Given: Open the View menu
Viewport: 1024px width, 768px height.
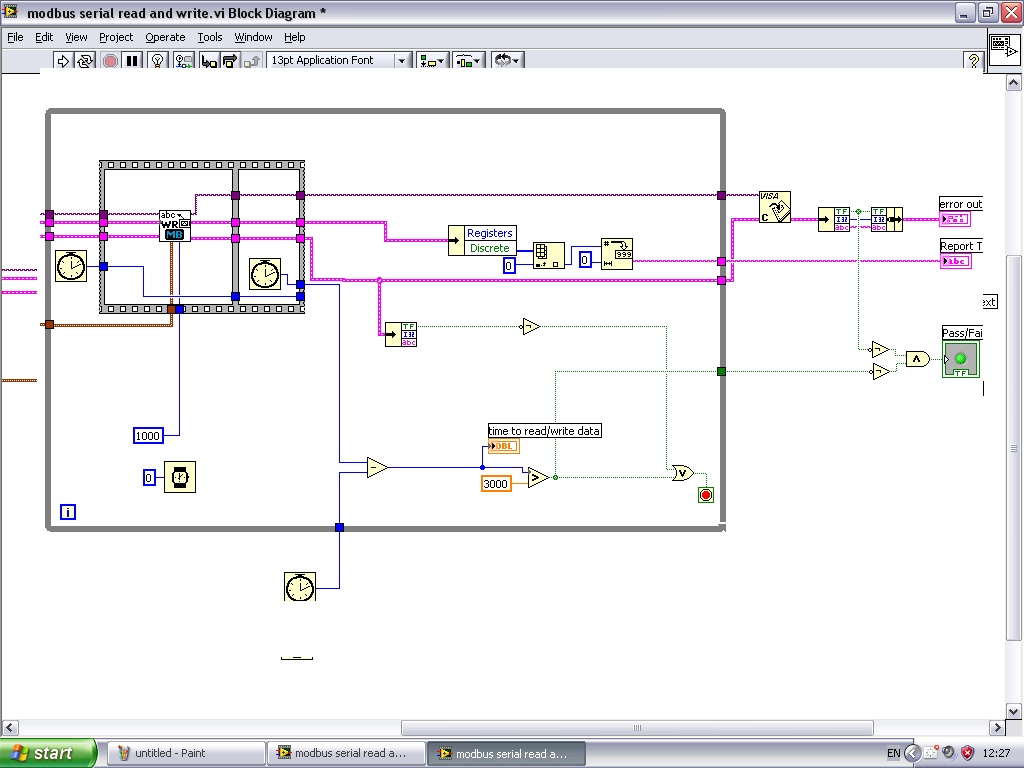Looking at the screenshot, I should [x=76, y=37].
